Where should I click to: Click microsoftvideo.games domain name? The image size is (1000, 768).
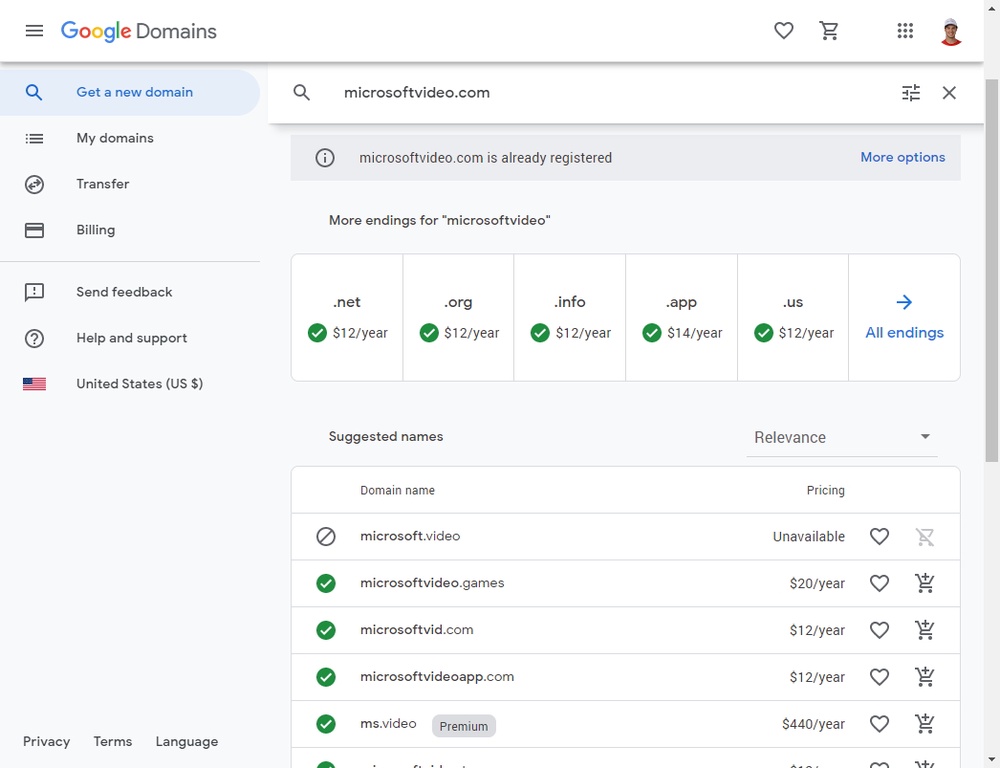coord(432,583)
